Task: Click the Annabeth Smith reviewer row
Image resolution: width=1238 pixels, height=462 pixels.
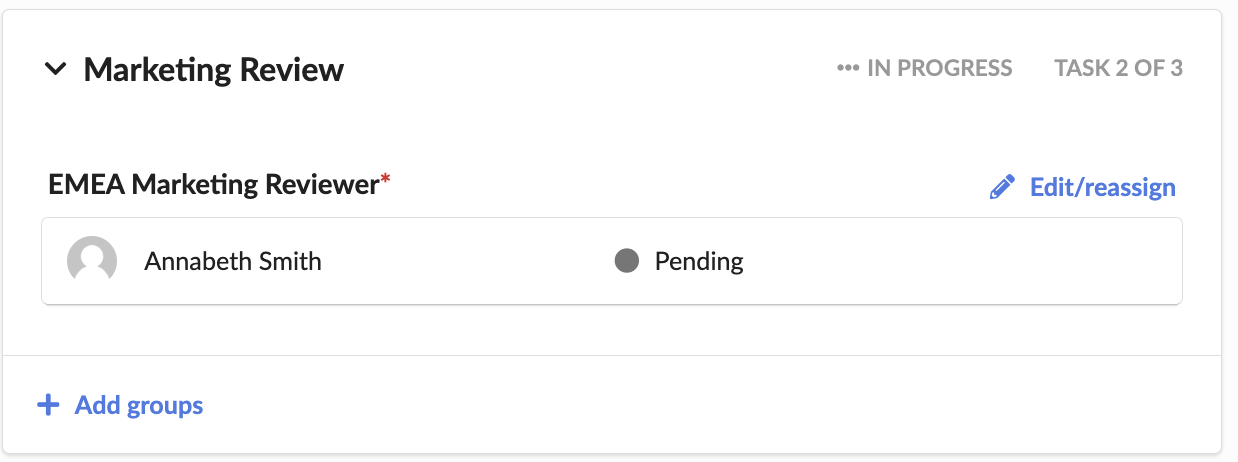Action: coord(612,261)
